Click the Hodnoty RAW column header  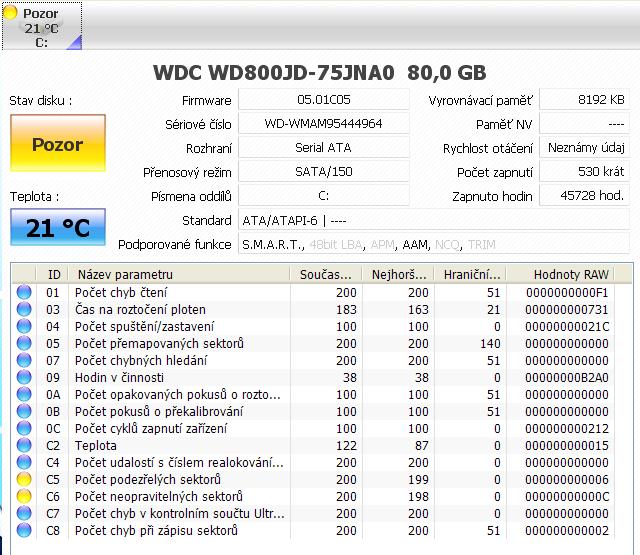(560, 274)
